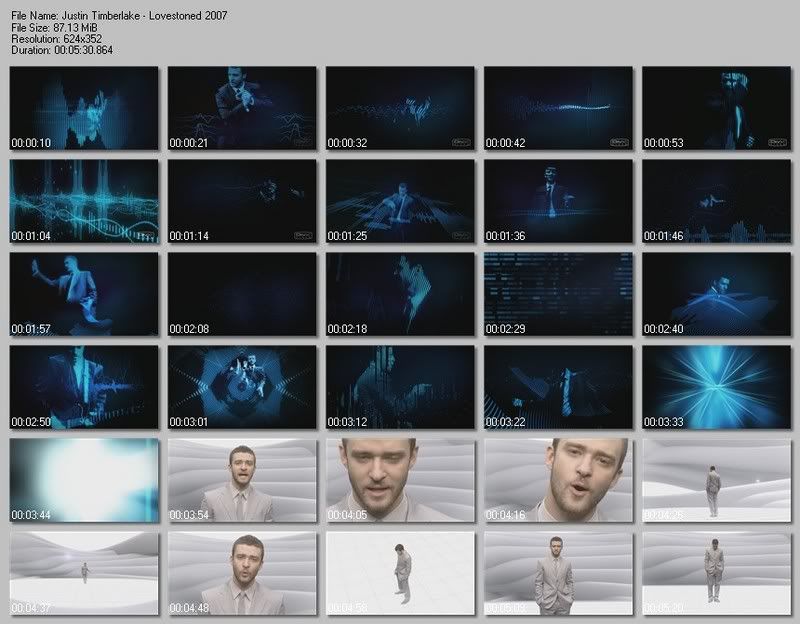
Task: Choose the 00:02:18 thumbnail
Action: [x=400, y=294]
